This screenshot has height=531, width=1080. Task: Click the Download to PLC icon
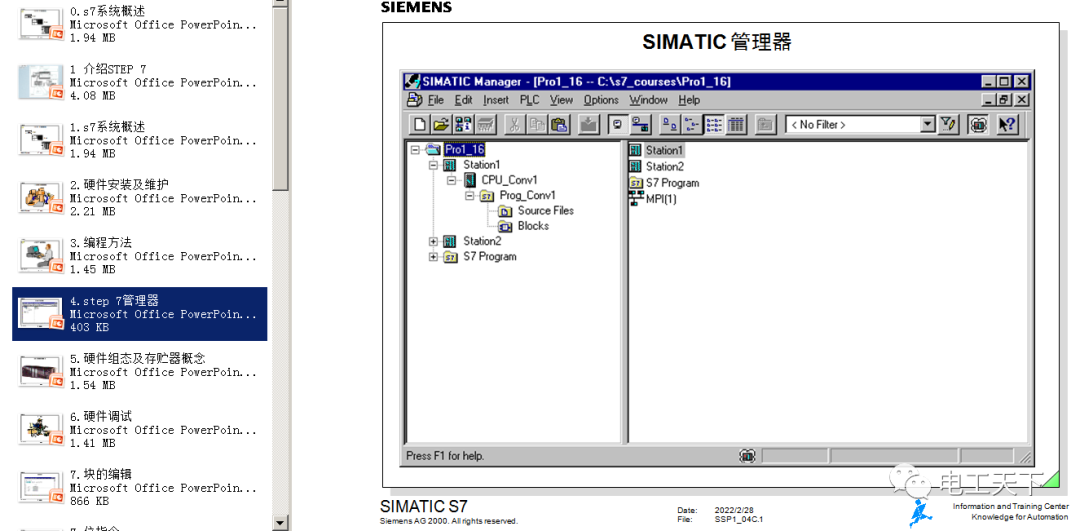click(588, 125)
